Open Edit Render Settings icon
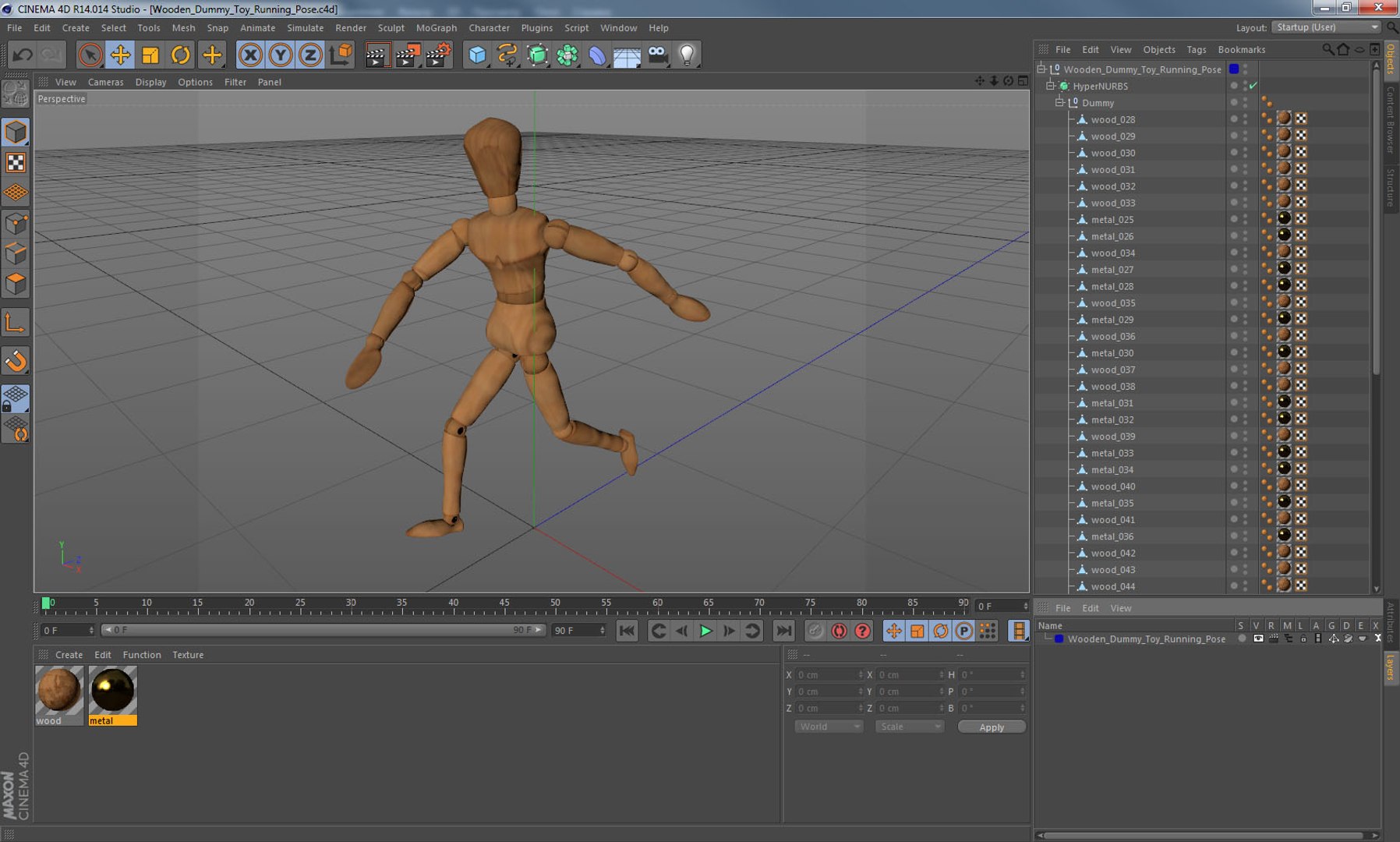1400x842 pixels. click(437, 55)
